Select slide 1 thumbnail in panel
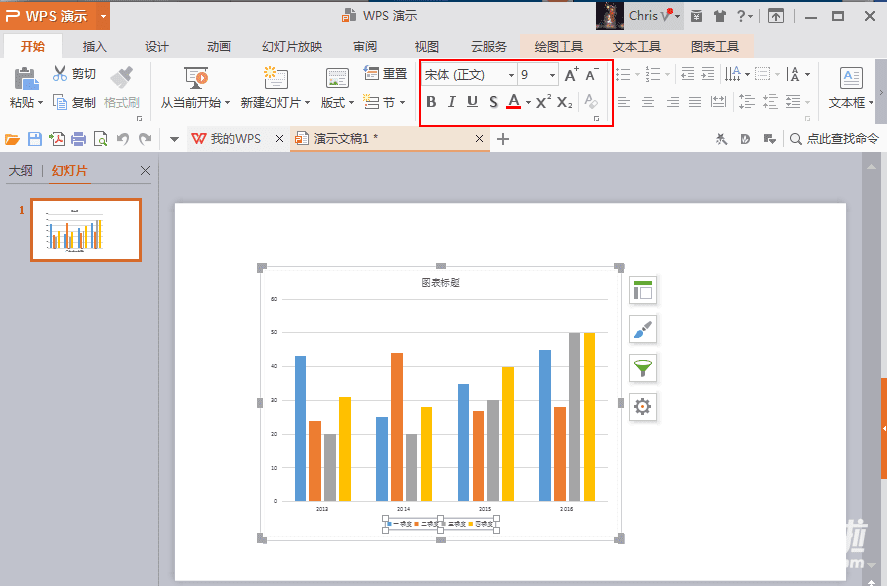 pos(86,230)
